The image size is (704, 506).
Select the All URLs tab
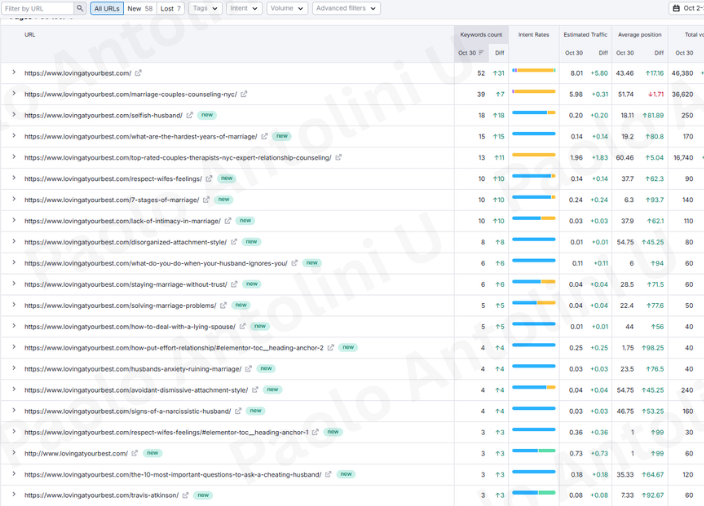click(107, 8)
